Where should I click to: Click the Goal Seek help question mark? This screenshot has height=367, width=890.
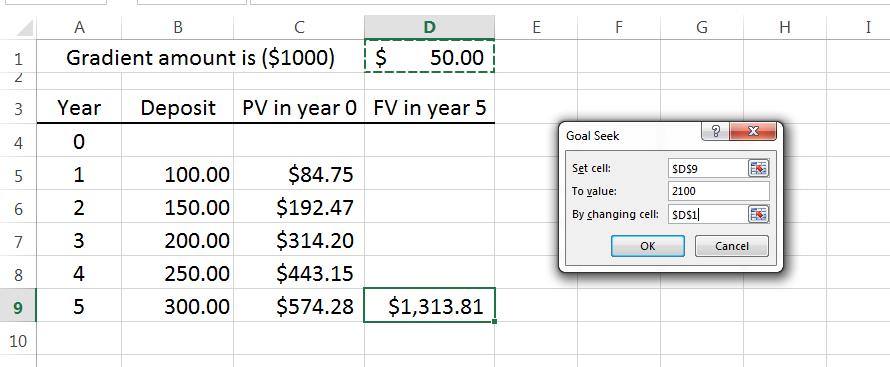pos(716,132)
